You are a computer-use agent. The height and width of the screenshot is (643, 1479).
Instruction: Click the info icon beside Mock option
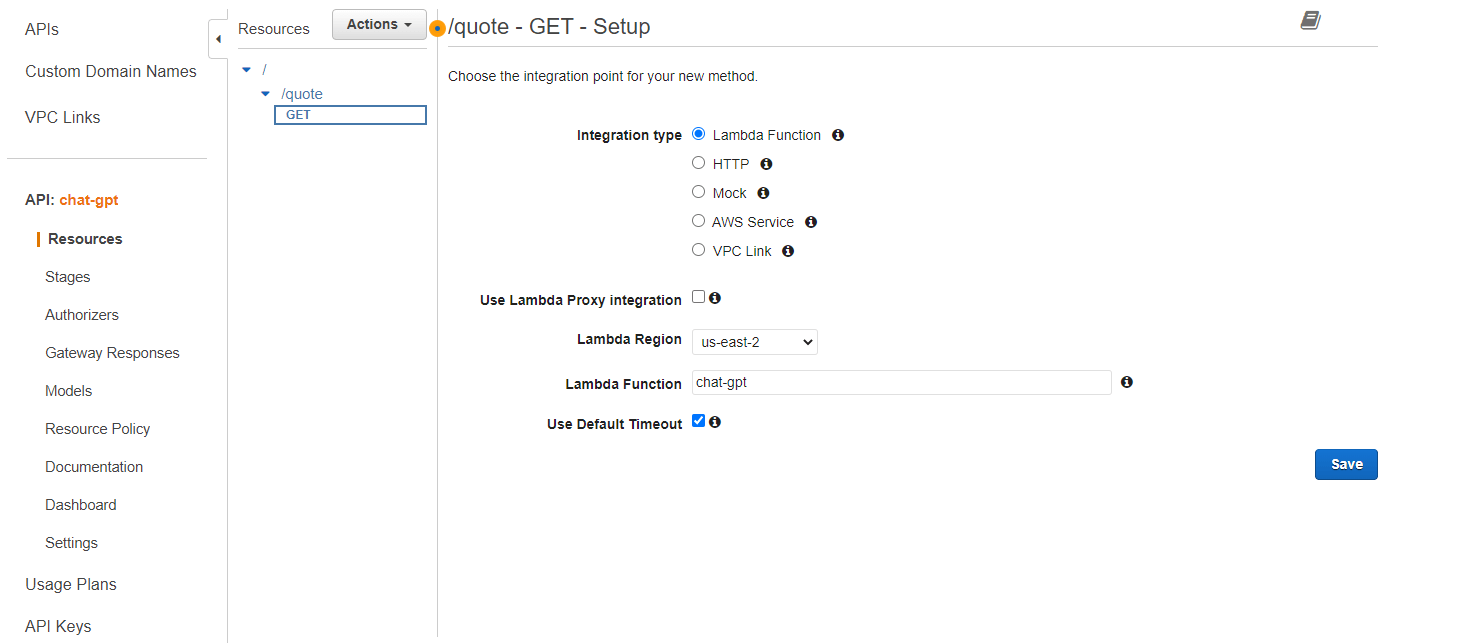[x=763, y=192]
